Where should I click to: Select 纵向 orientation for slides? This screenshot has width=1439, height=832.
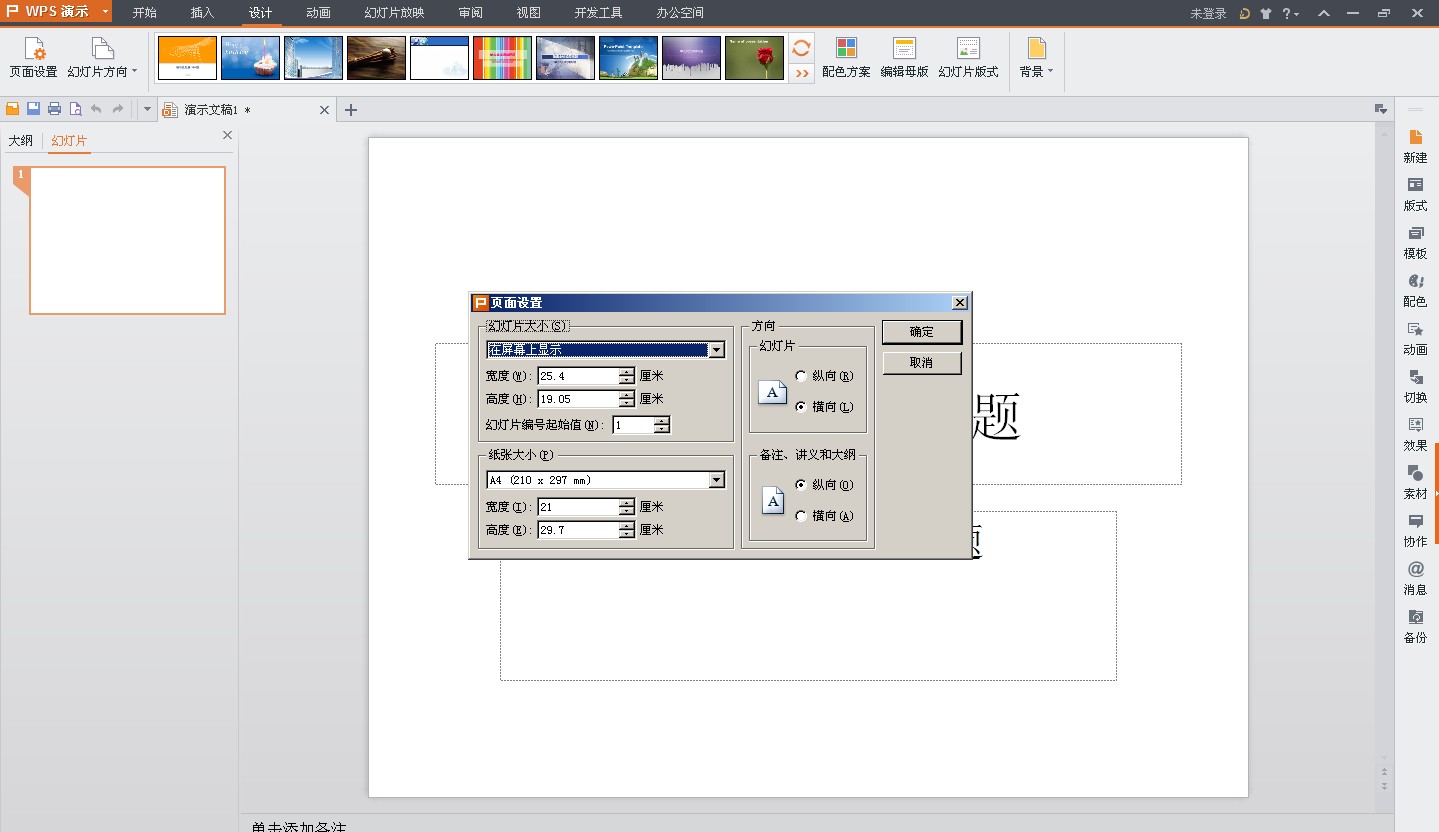pyautogui.click(x=801, y=376)
